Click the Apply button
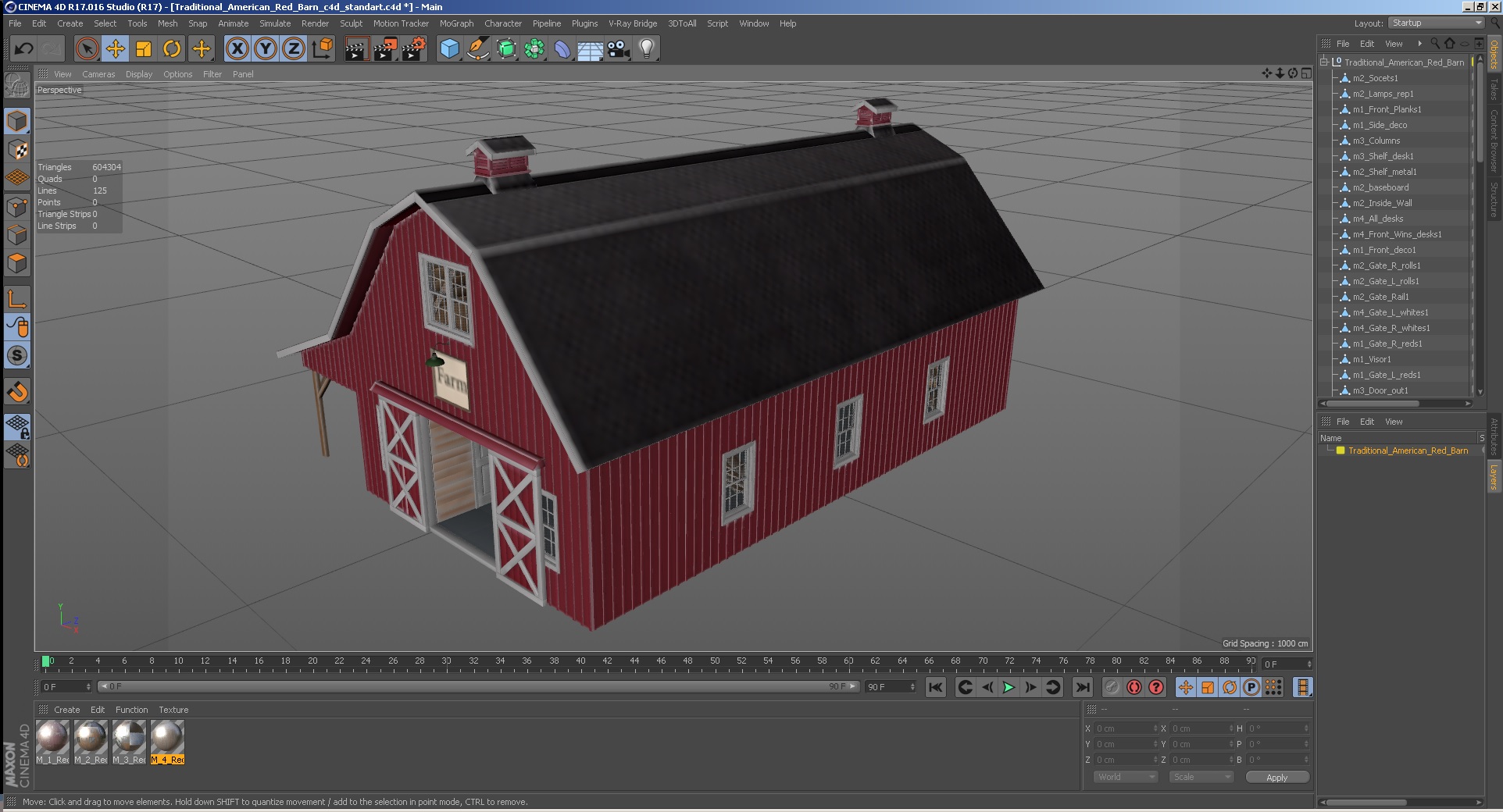The width and height of the screenshot is (1503, 812). (x=1277, y=777)
